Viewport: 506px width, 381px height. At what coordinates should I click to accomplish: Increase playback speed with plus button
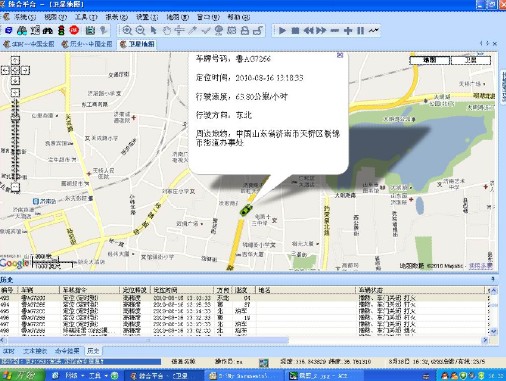[x=348, y=31]
